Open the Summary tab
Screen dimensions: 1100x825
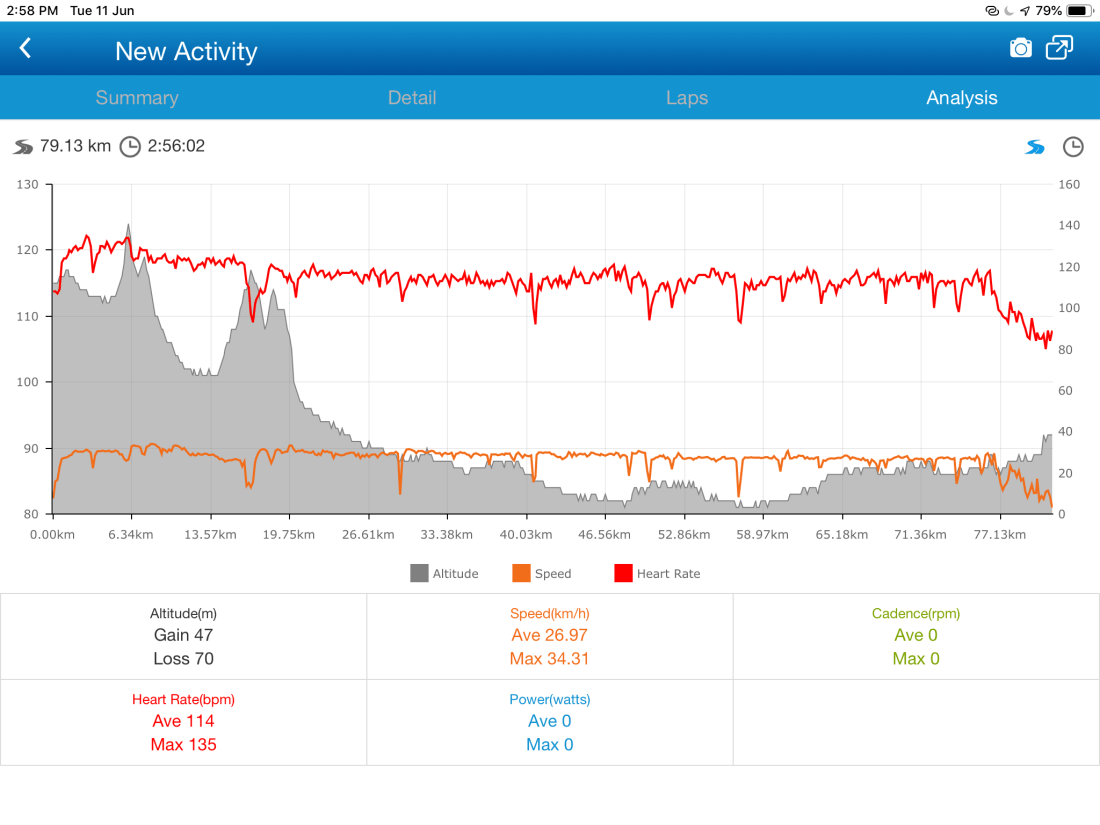coord(137,98)
